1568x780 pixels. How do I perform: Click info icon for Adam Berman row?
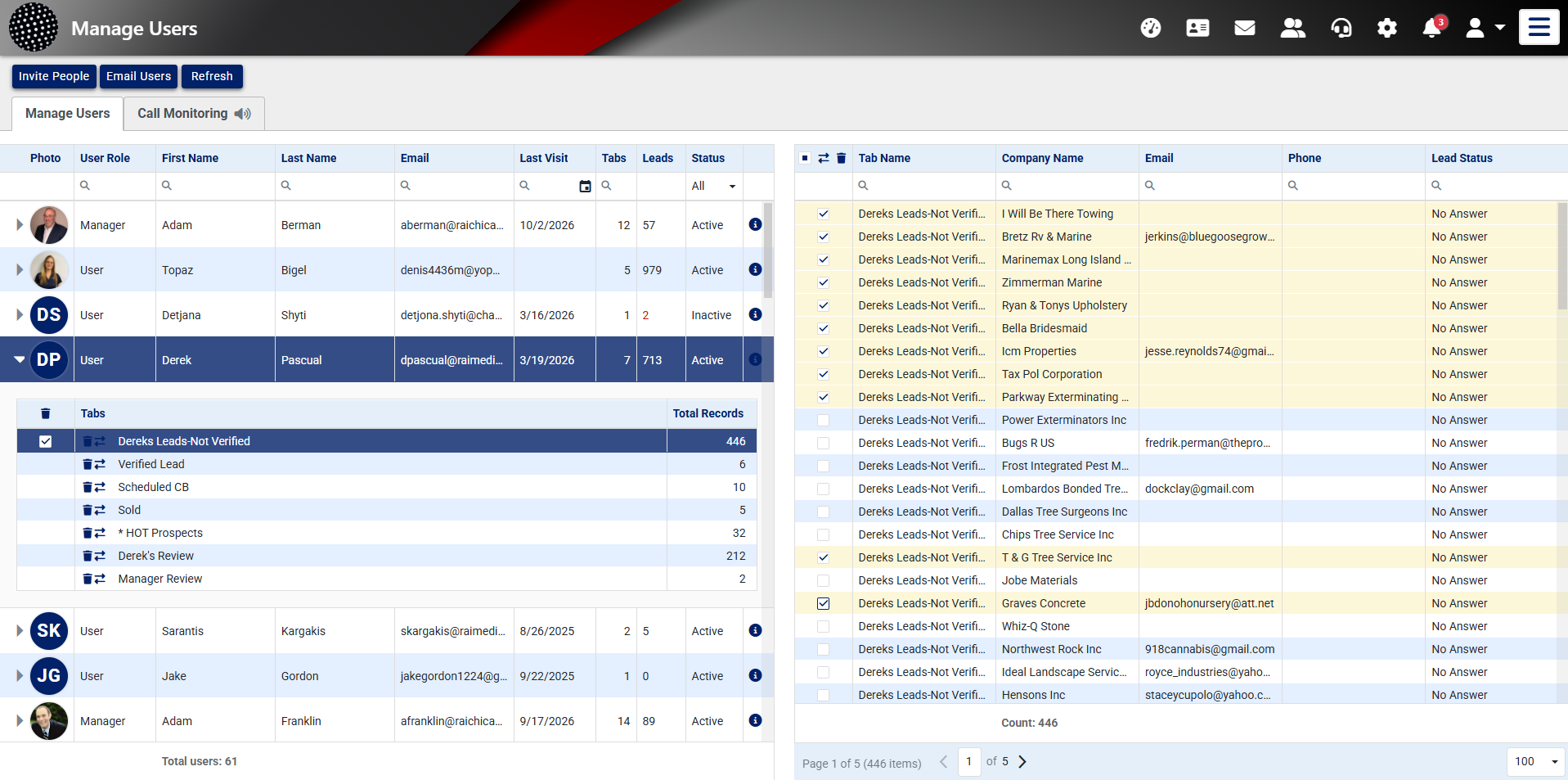pyautogui.click(x=755, y=224)
